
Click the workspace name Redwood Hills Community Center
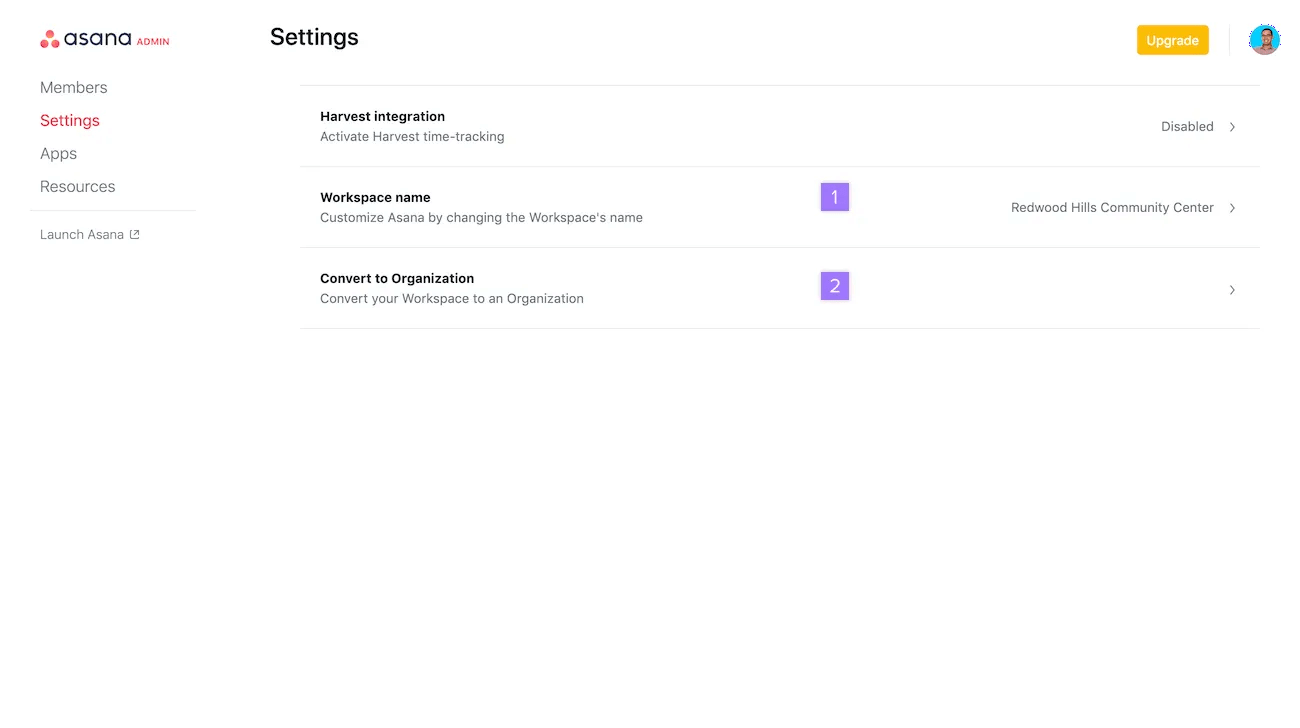tap(1111, 207)
